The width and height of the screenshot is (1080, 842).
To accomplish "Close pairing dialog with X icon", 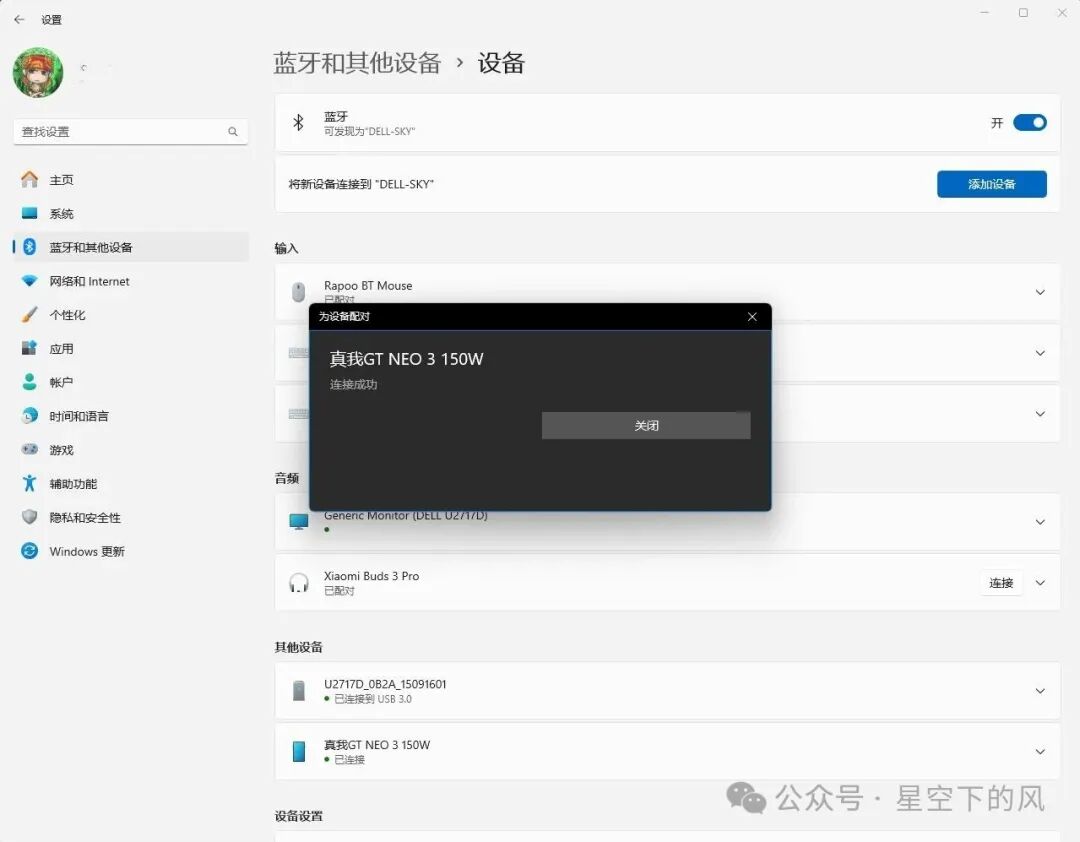I will pyautogui.click(x=752, y=316).
